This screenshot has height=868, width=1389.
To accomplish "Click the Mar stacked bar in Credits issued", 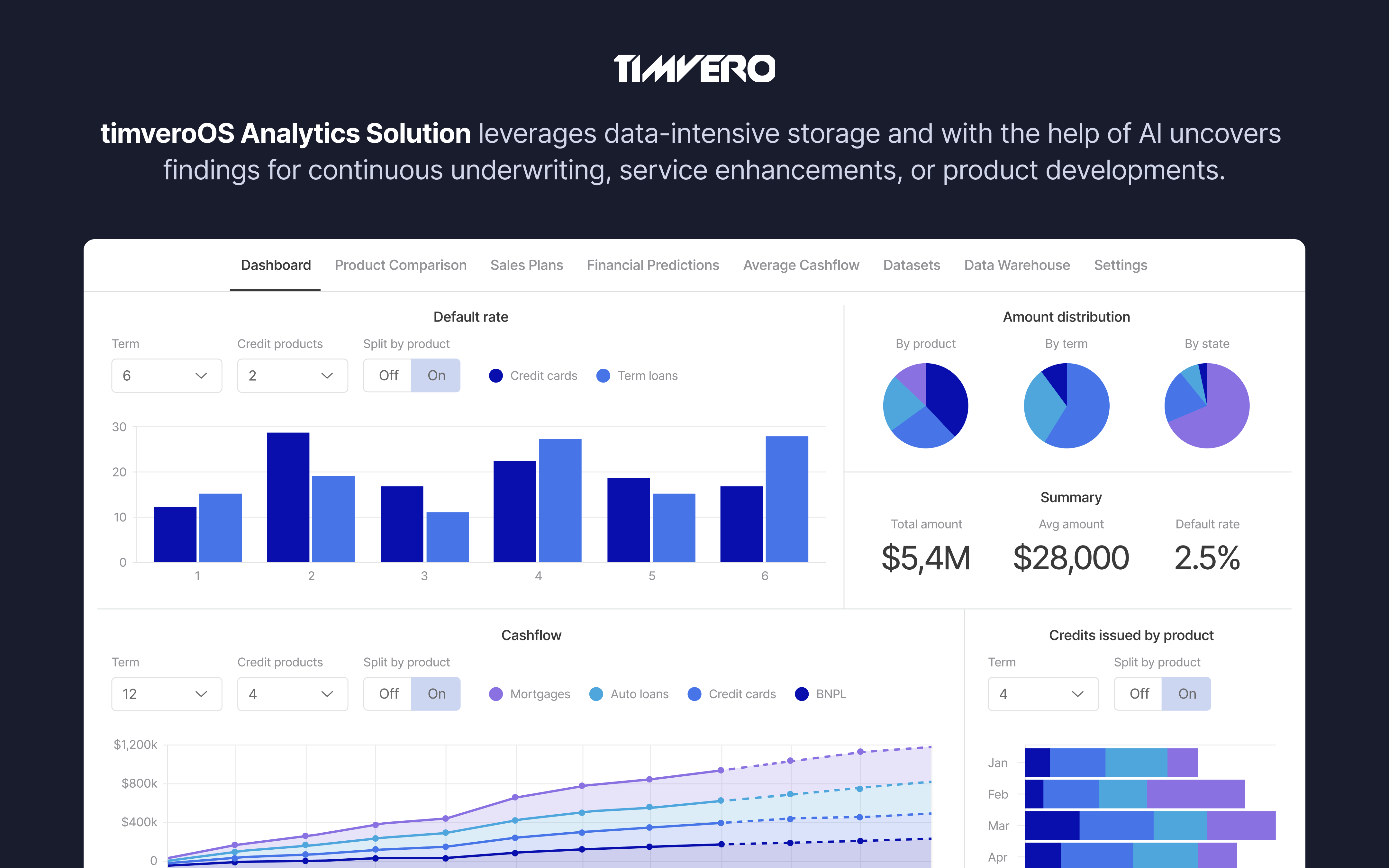I will tap(1150, 826).
